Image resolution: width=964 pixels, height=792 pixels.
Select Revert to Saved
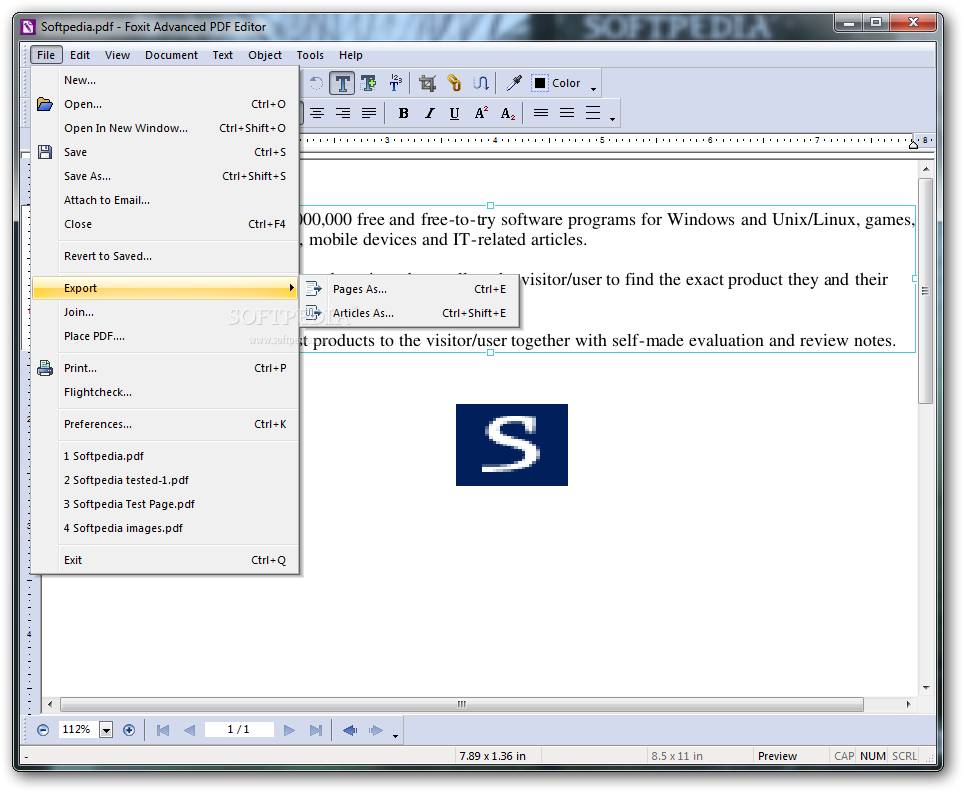pos(164,256)
